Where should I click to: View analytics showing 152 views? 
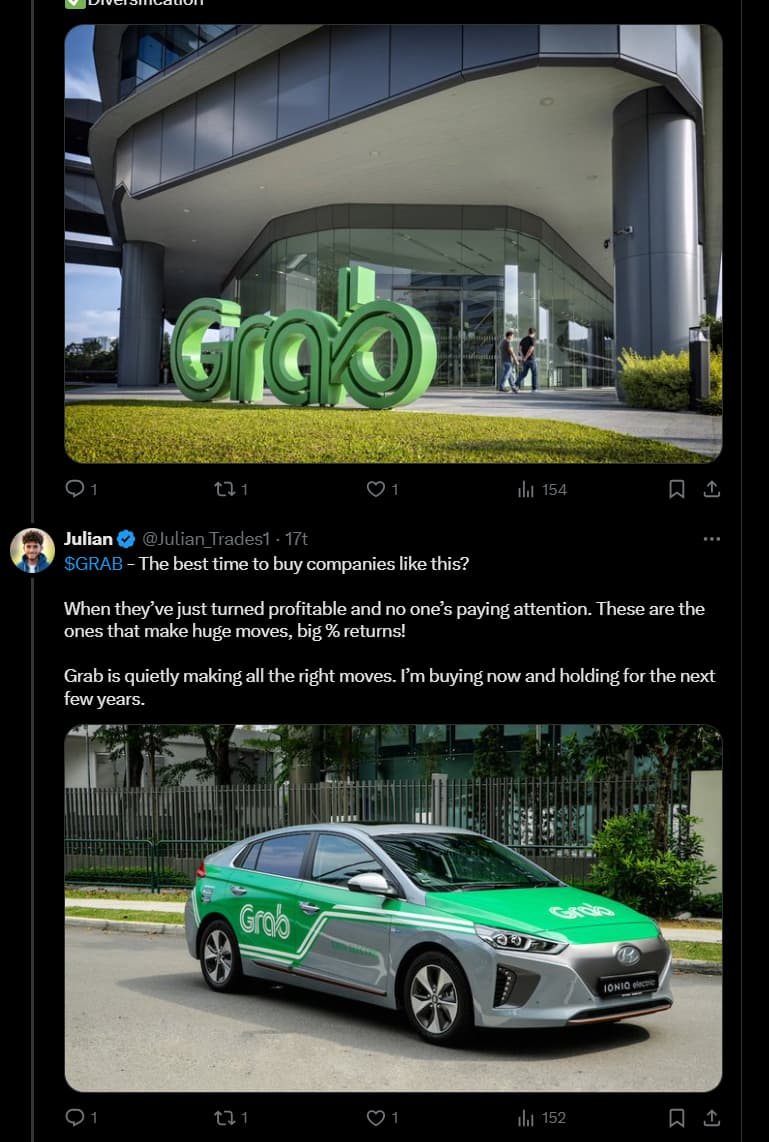(x=526, y=1117)
